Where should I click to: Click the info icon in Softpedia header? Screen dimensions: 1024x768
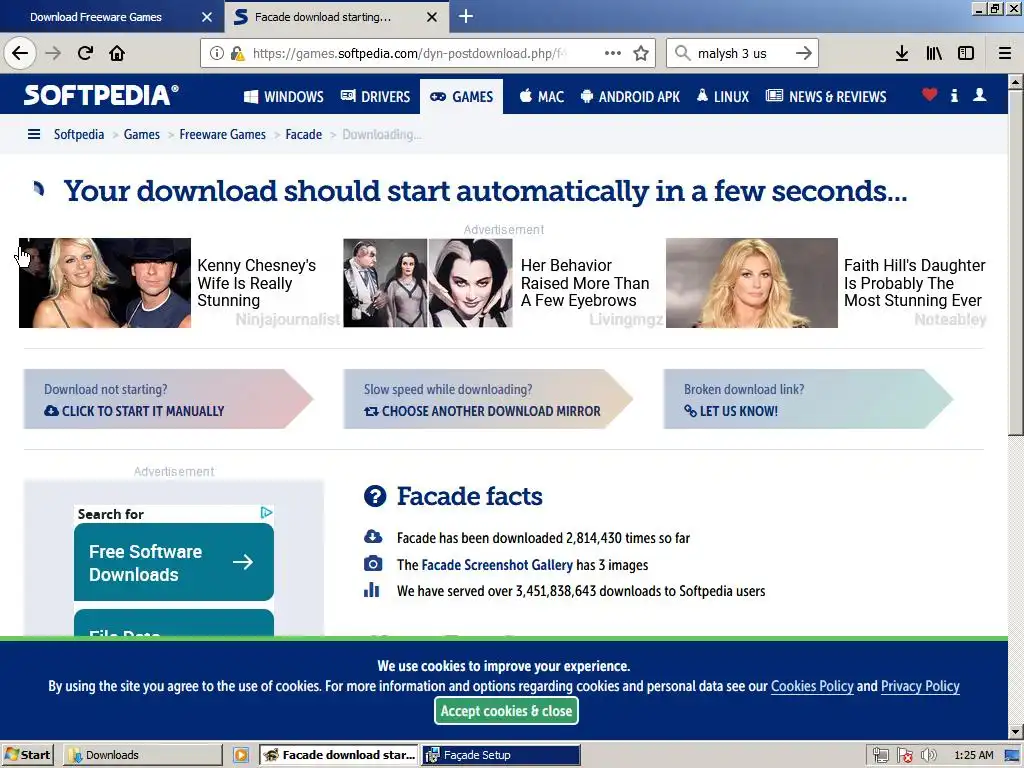[954, 95]
